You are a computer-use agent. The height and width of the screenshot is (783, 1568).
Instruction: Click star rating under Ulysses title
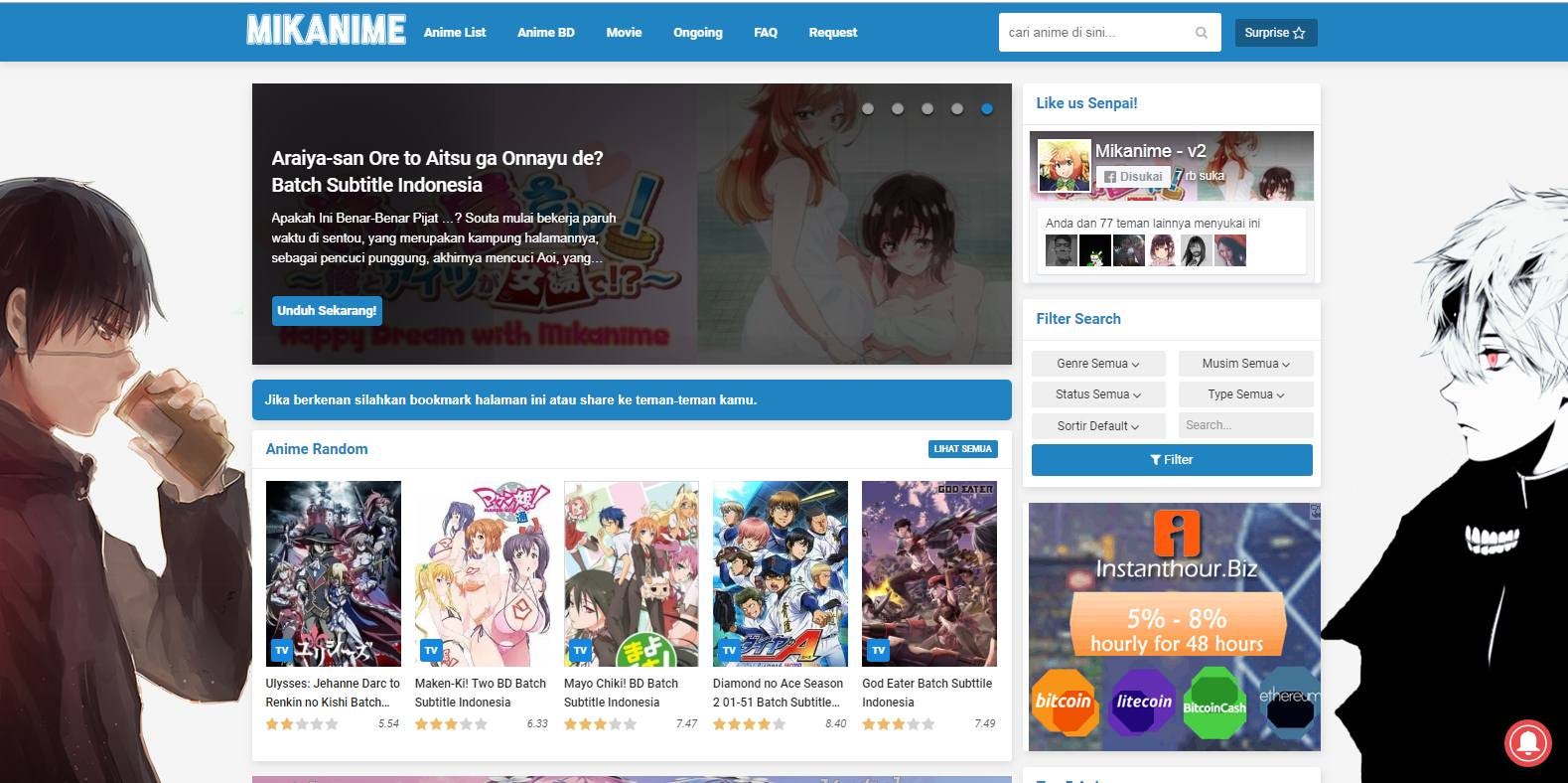coord(302,724)
